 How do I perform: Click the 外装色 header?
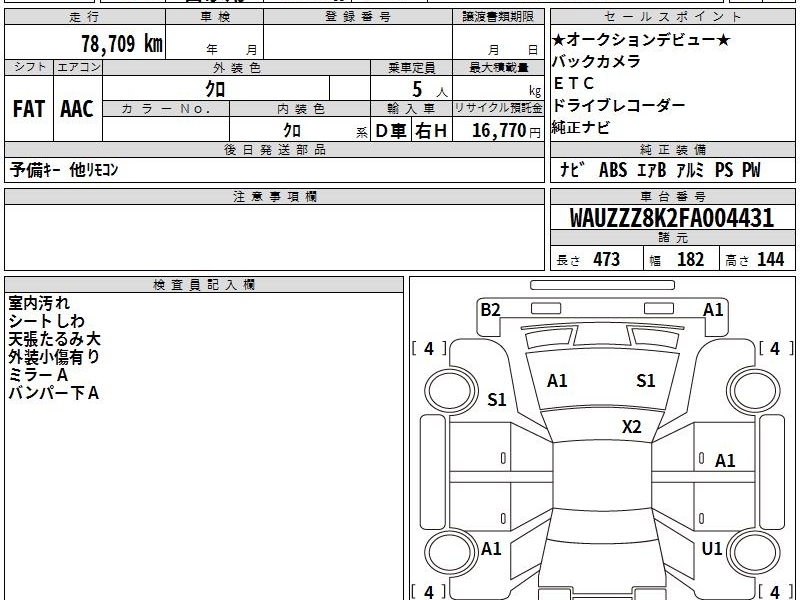236,67
